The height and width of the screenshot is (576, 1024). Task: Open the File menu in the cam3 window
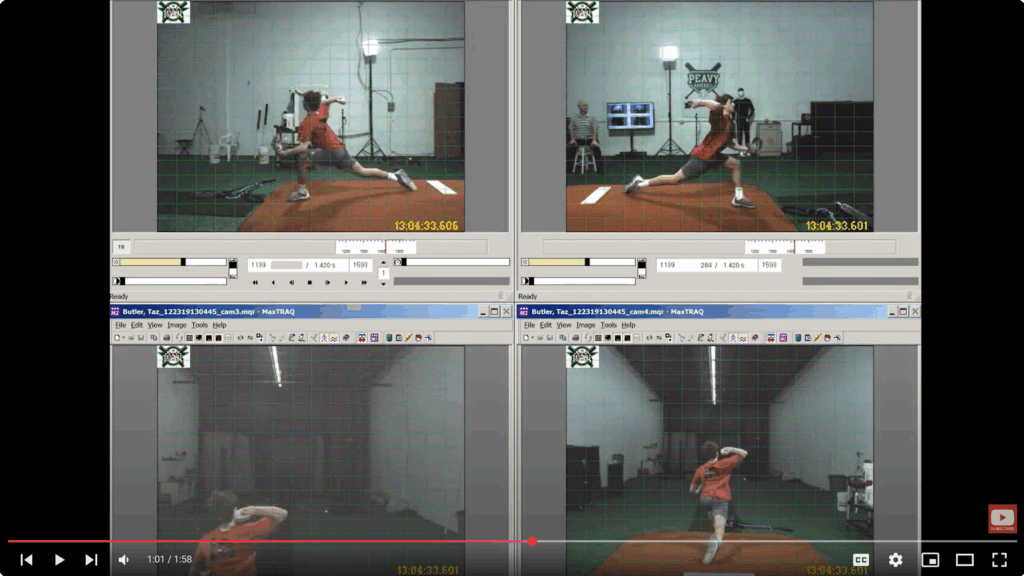[x=120, y=325]
